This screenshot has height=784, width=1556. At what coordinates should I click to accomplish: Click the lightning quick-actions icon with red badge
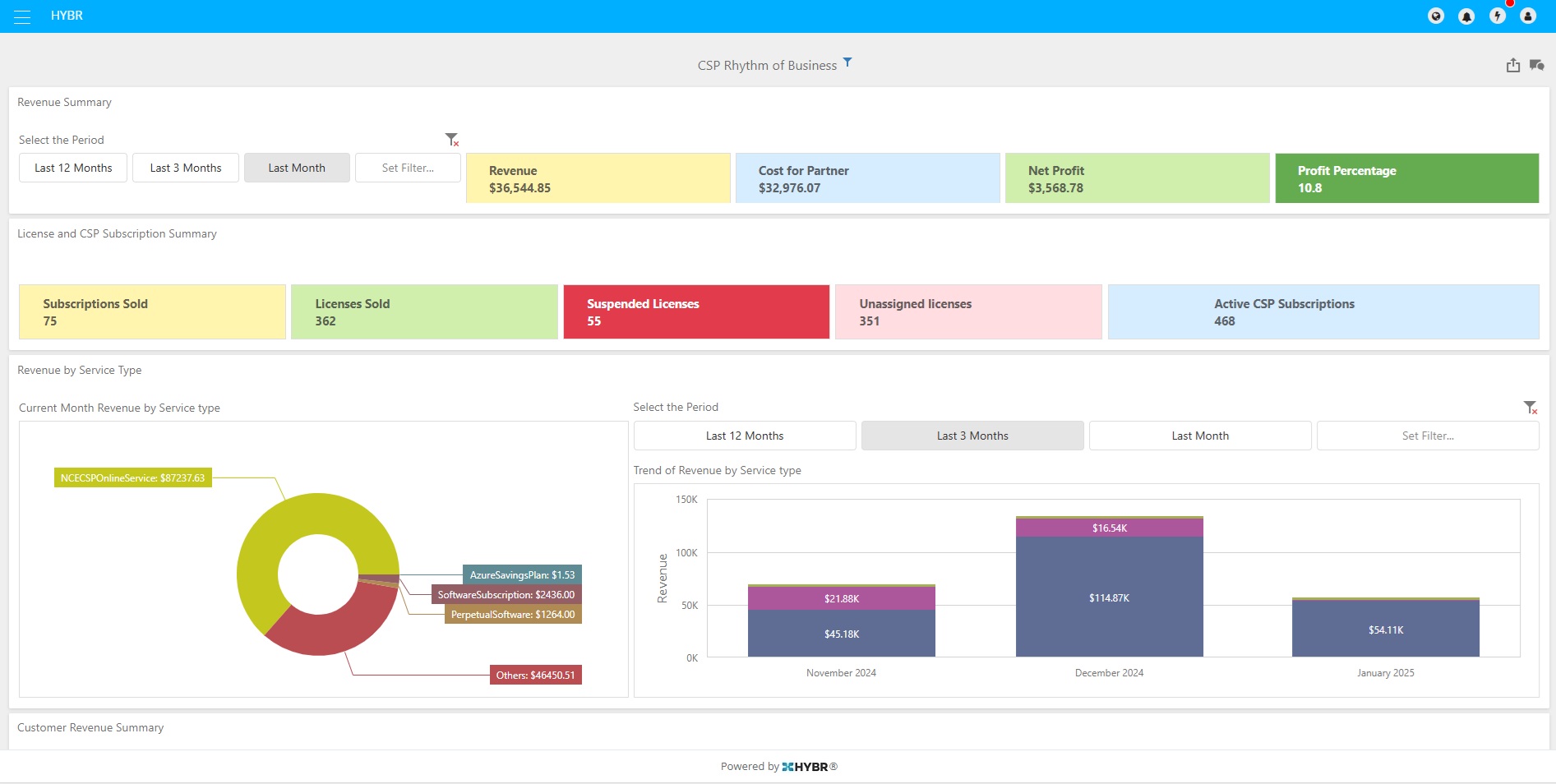click(1498, 15)
